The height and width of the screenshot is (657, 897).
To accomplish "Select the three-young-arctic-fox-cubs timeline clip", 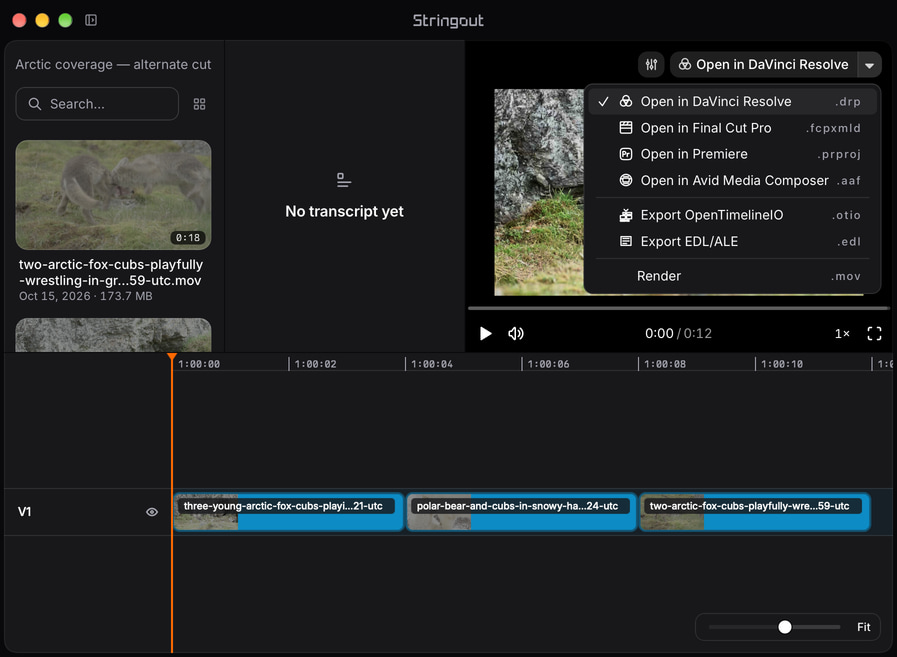I will pyautogui.click(x=289, y=512).
